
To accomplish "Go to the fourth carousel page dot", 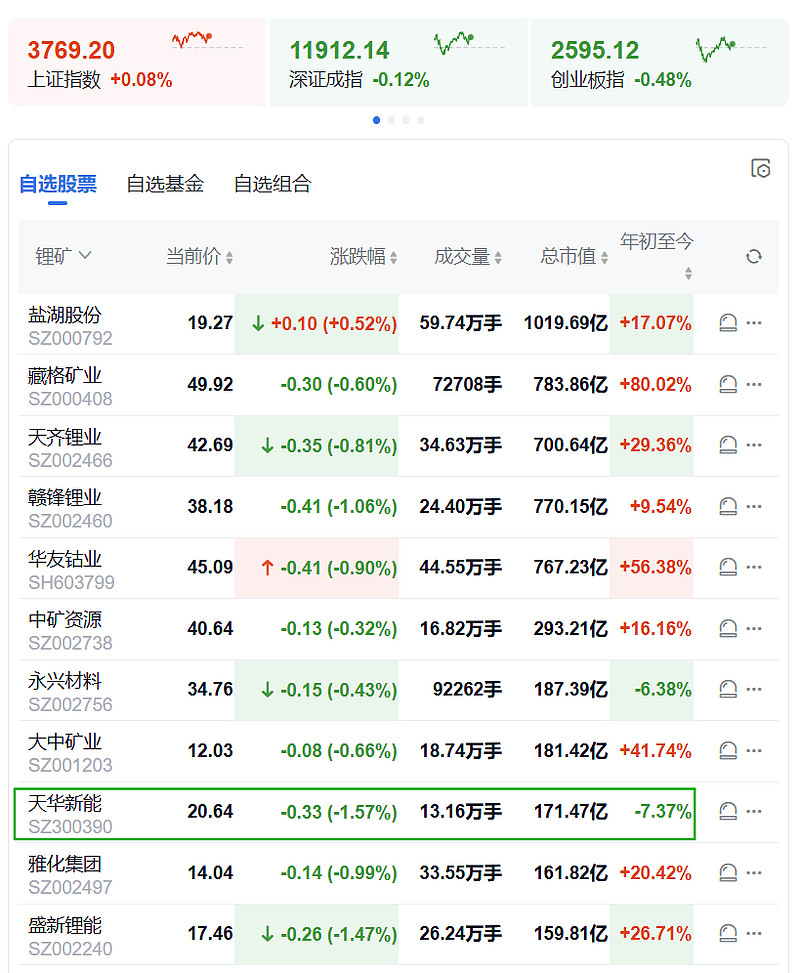I will click(x=421, y=120).
